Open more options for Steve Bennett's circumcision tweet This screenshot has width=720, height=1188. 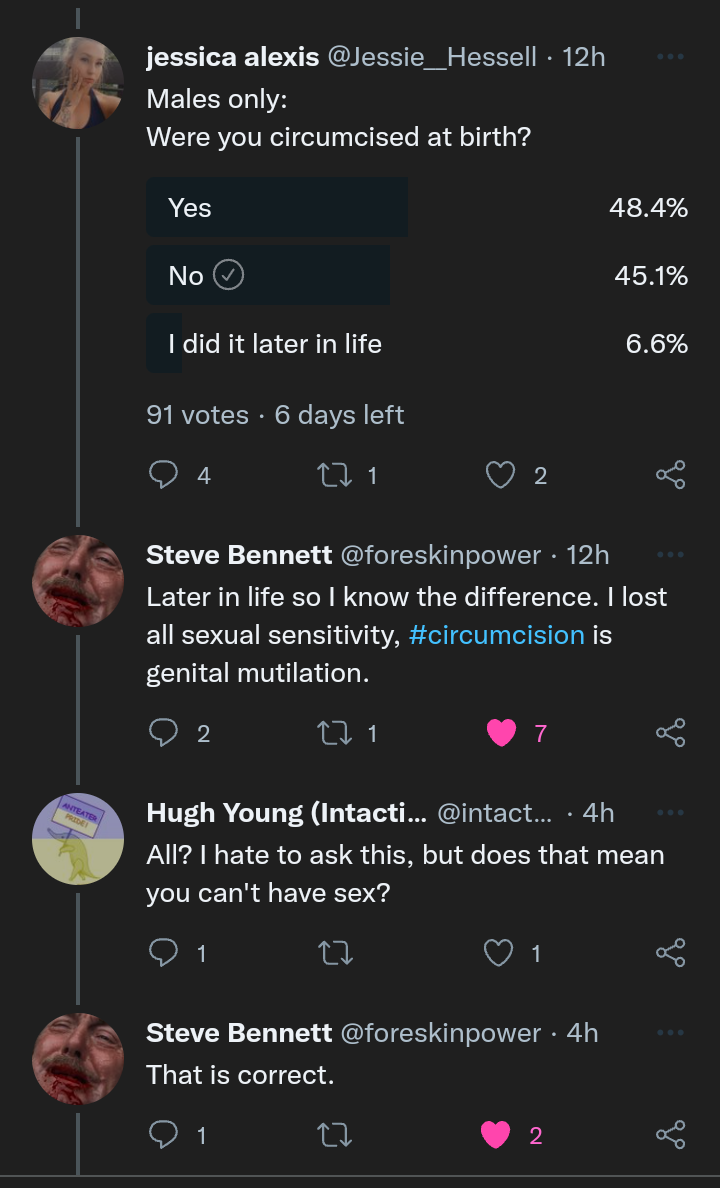coord(670,554)
